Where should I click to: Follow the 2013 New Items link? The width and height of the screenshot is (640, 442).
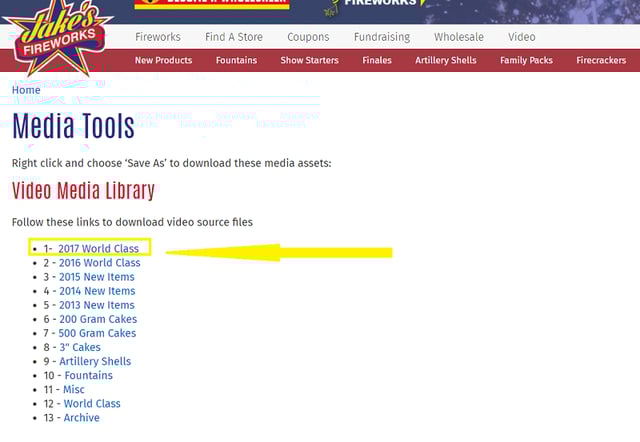pos(97,305)
